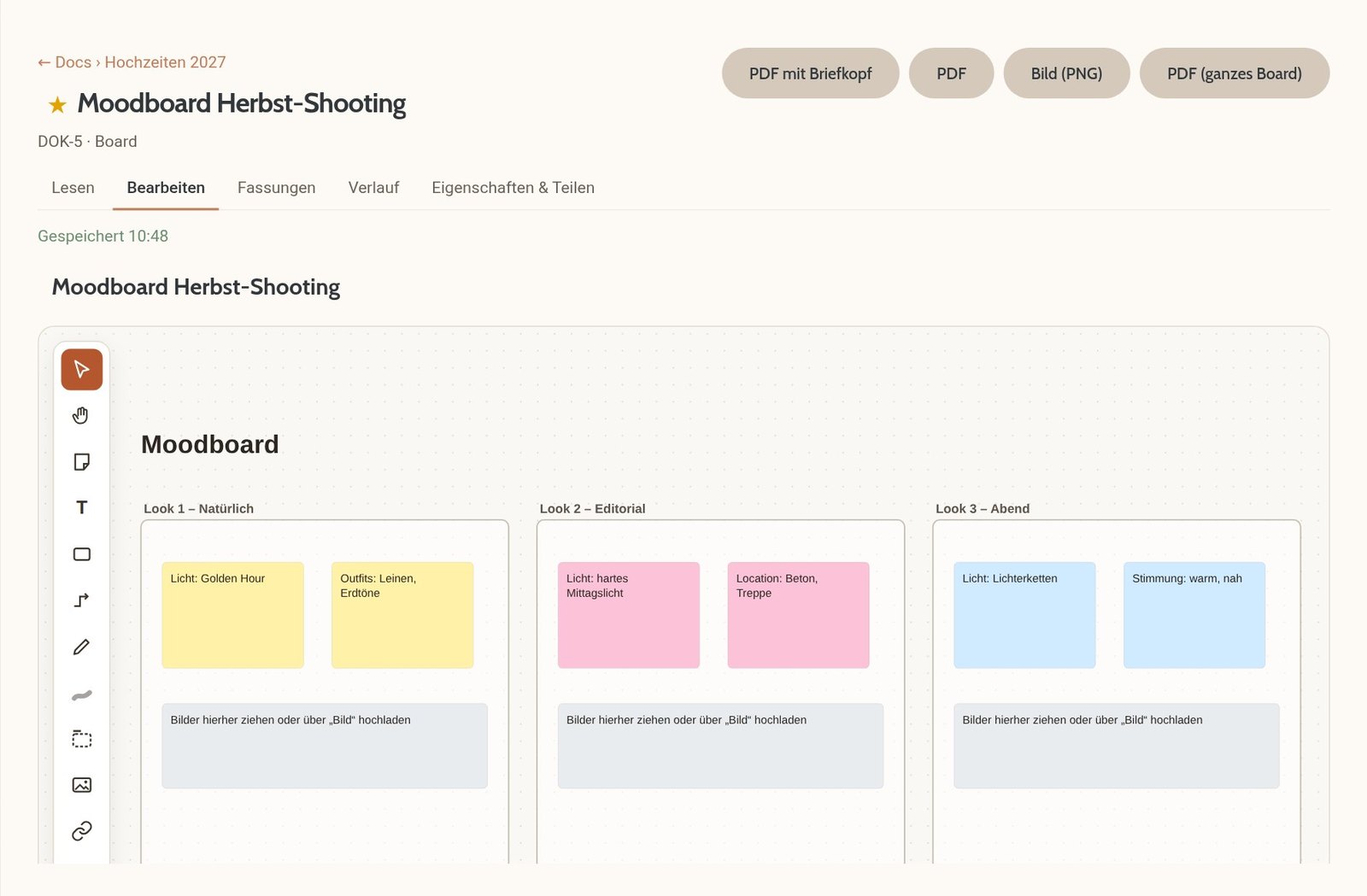
Task: Click the plain PDF export button
Action: coord(951,73)
